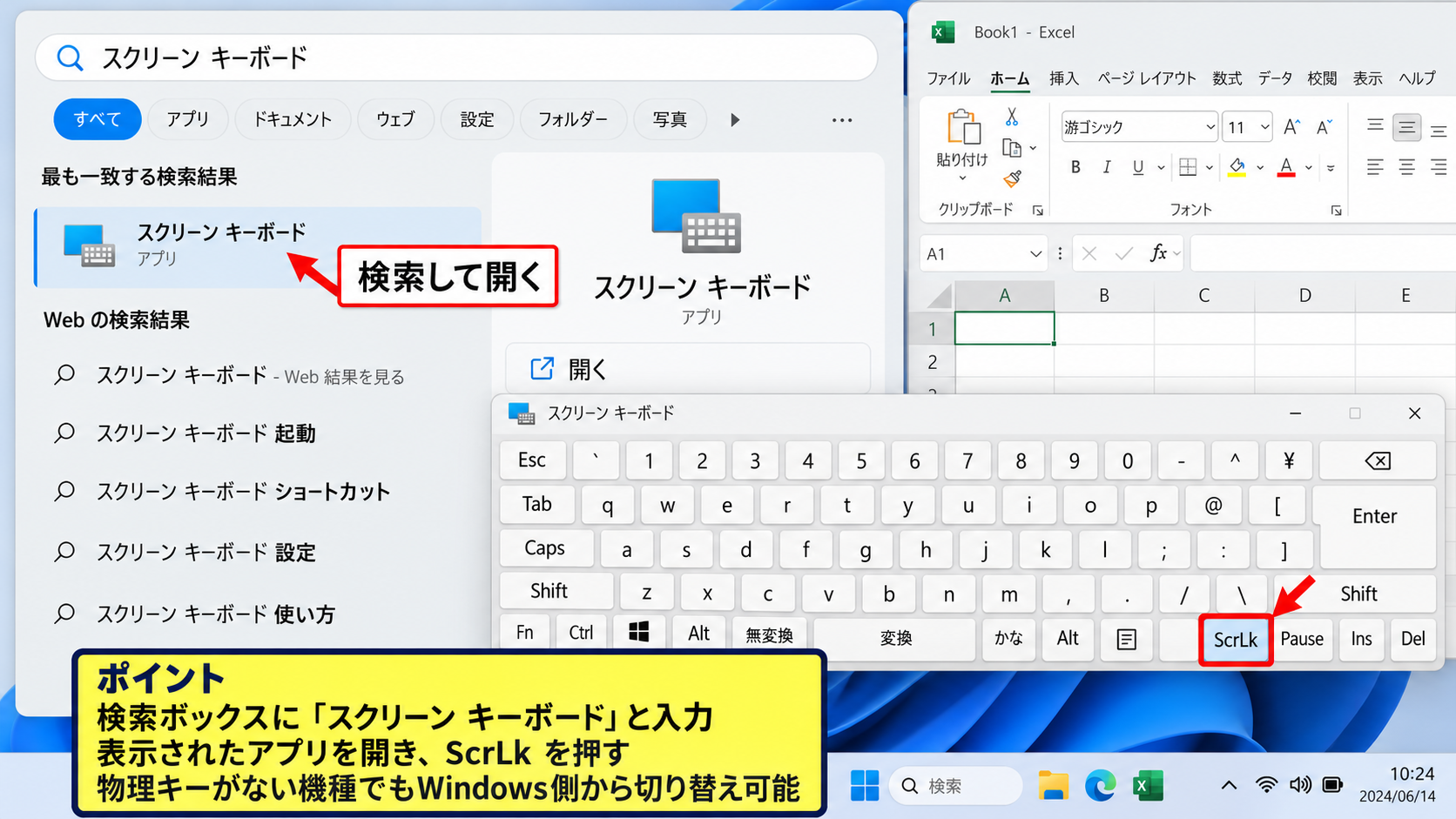Click the Paste clipboard icon in Excel
The width and height of the screenshot is (1456, 819).
(x=963, y=127)
